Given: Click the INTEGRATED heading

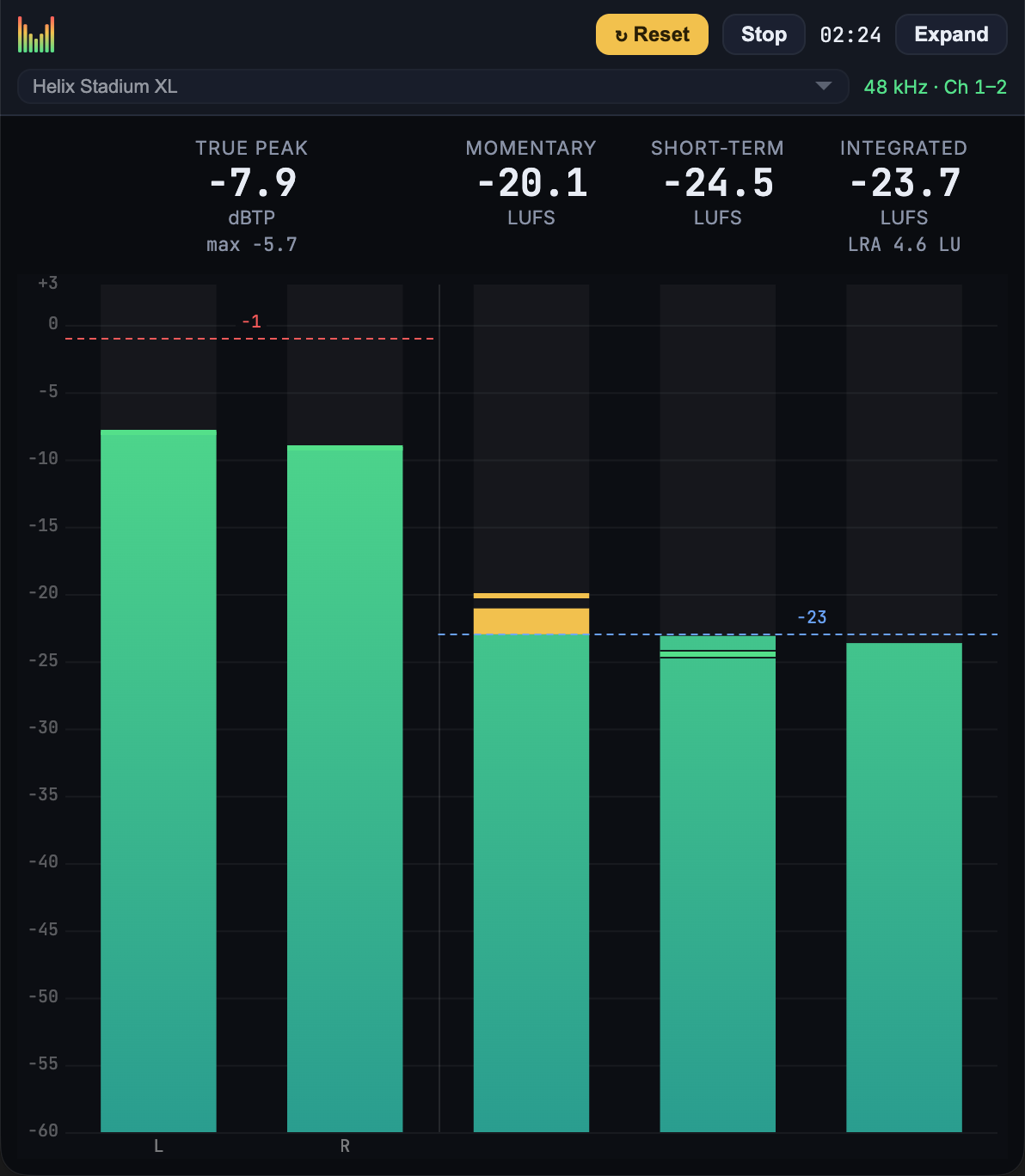Looking at the screenshot, I should (904, 148).
